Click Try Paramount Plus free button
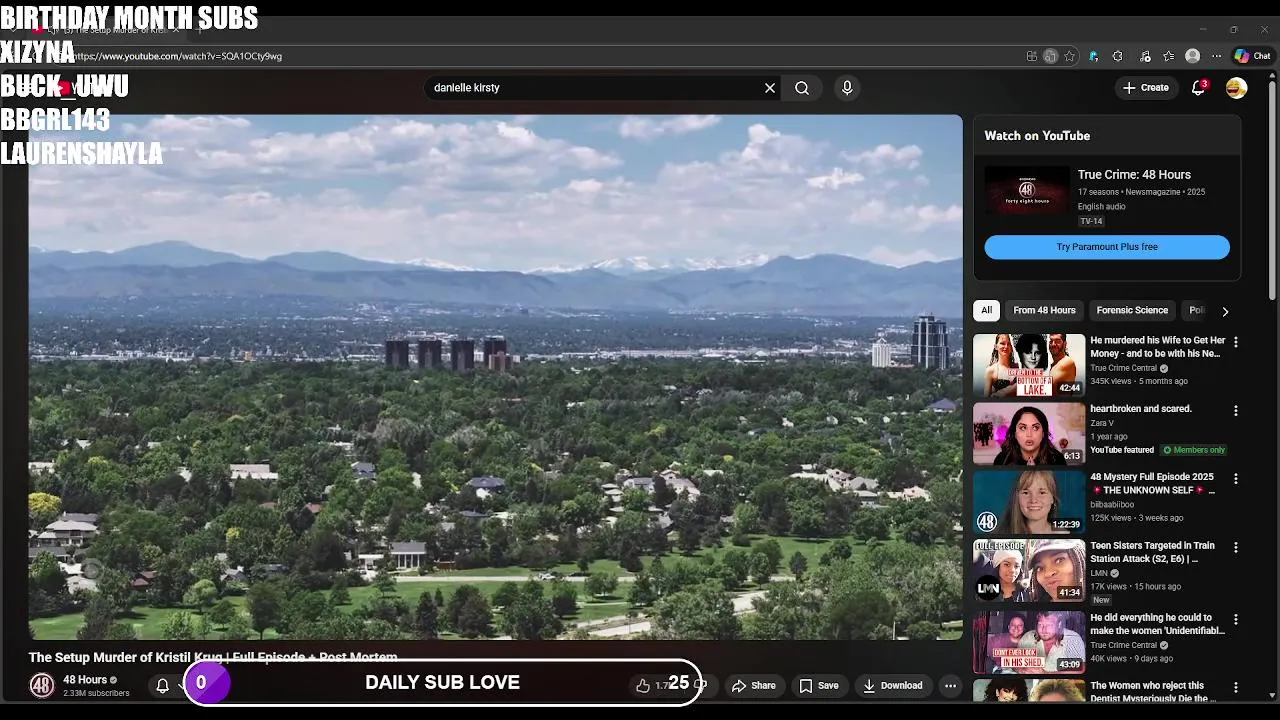This screenshot has height=720, width=1280. pyautogui.click(x=1107, y=247)
